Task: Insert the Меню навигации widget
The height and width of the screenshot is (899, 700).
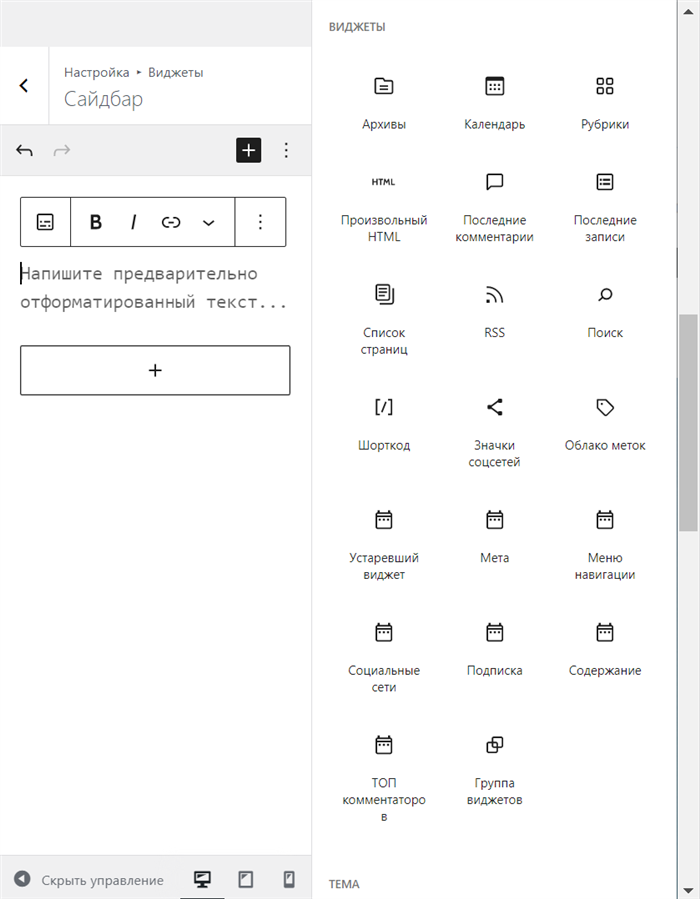Action: pos(605,545)
